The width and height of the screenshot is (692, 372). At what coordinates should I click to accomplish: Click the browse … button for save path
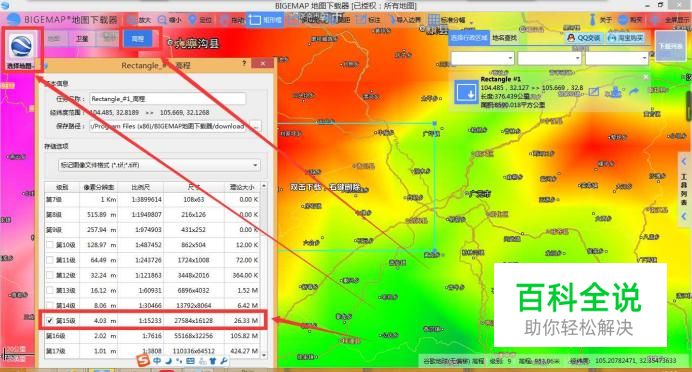pyautogui.click(x=255, y=126)
